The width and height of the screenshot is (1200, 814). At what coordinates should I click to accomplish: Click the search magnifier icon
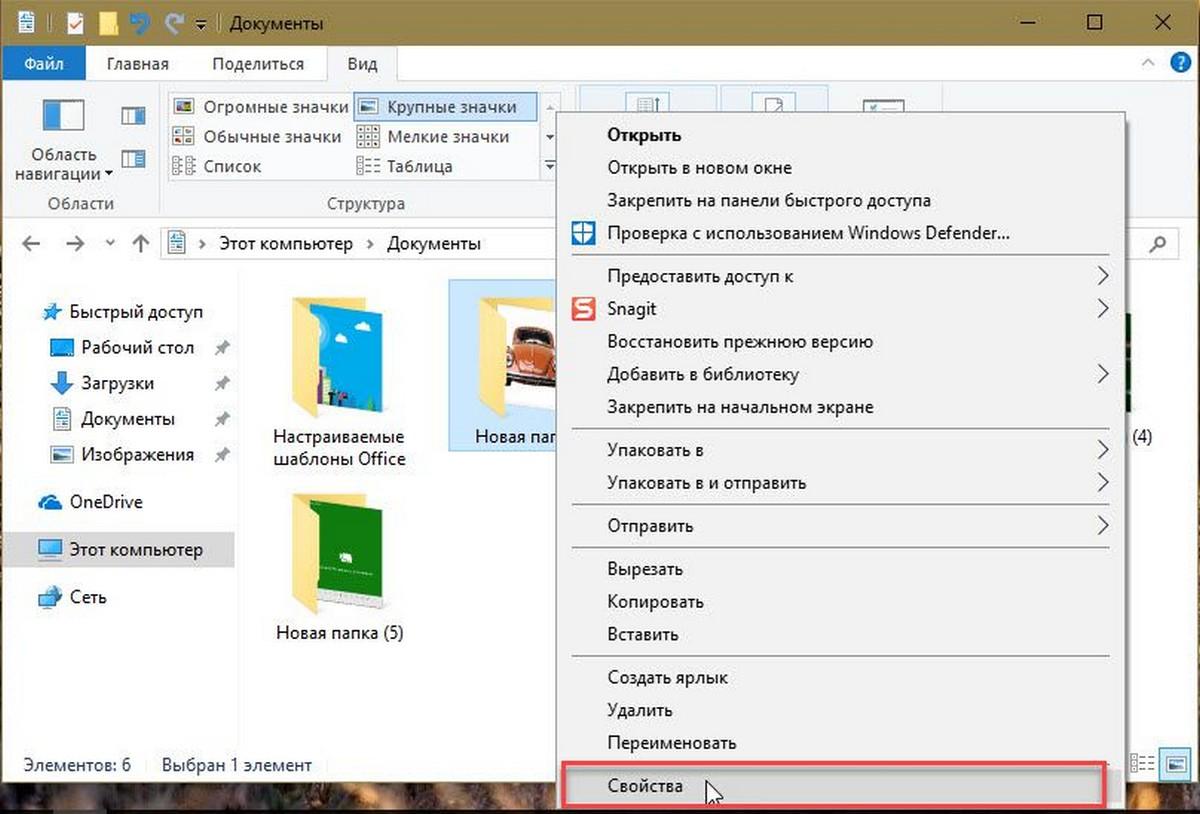[x=1158, y=243]
